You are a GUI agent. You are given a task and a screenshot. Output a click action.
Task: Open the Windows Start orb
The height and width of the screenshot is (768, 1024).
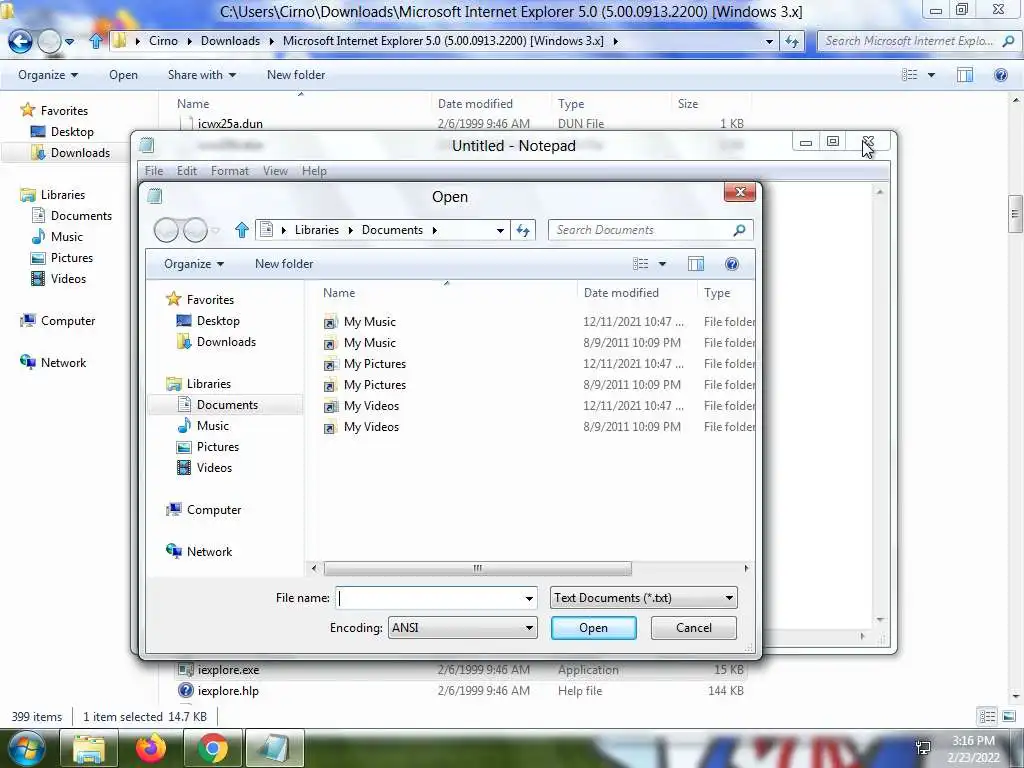pyautogui.click(x=25, y=748)
